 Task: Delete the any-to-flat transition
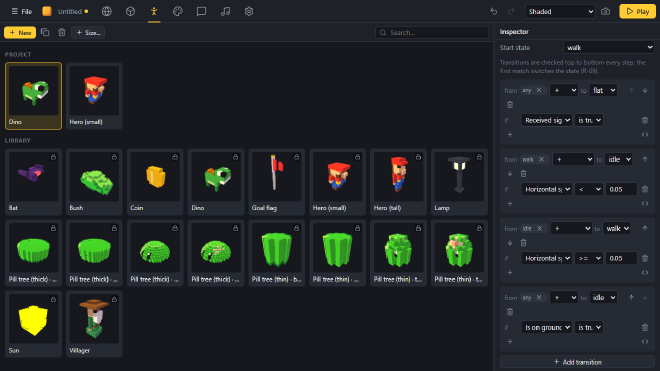pyautogui.click(x=510, y=104)
